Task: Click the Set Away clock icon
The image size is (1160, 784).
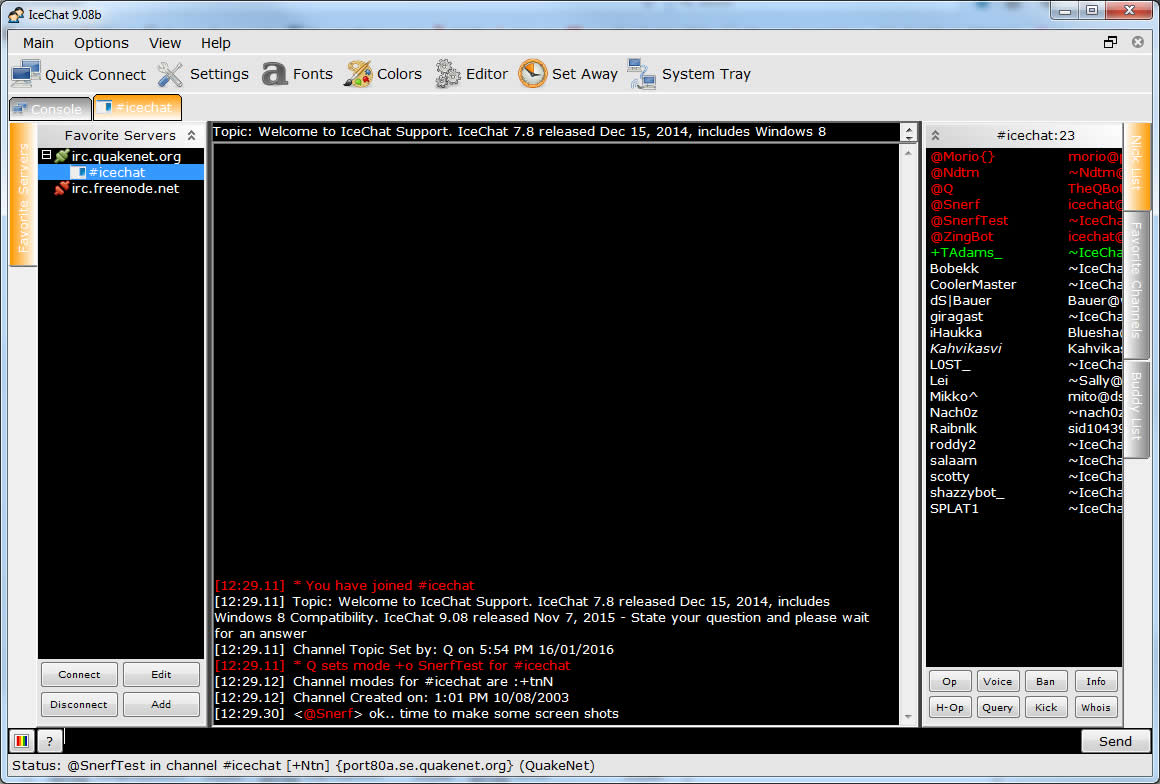Action: pos(533,74)
